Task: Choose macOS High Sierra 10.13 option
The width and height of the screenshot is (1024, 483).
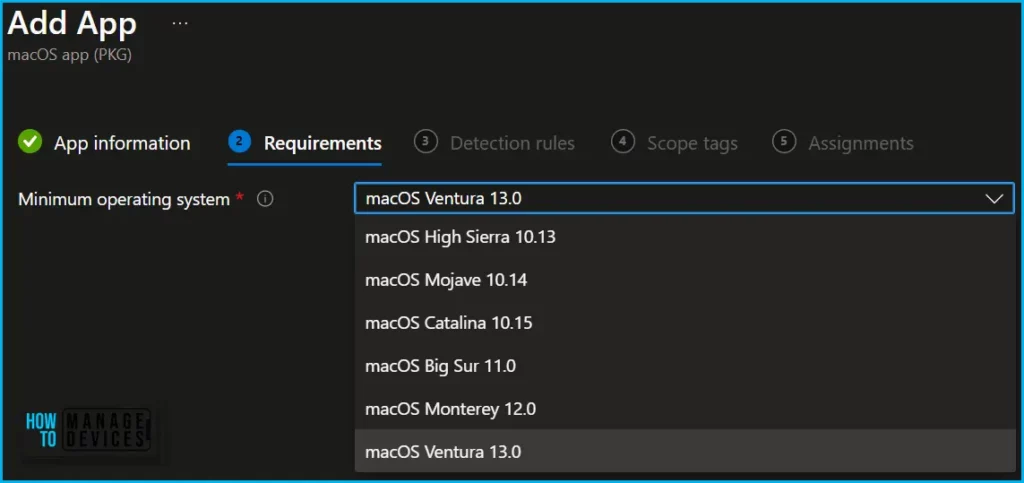Action: 684,237
